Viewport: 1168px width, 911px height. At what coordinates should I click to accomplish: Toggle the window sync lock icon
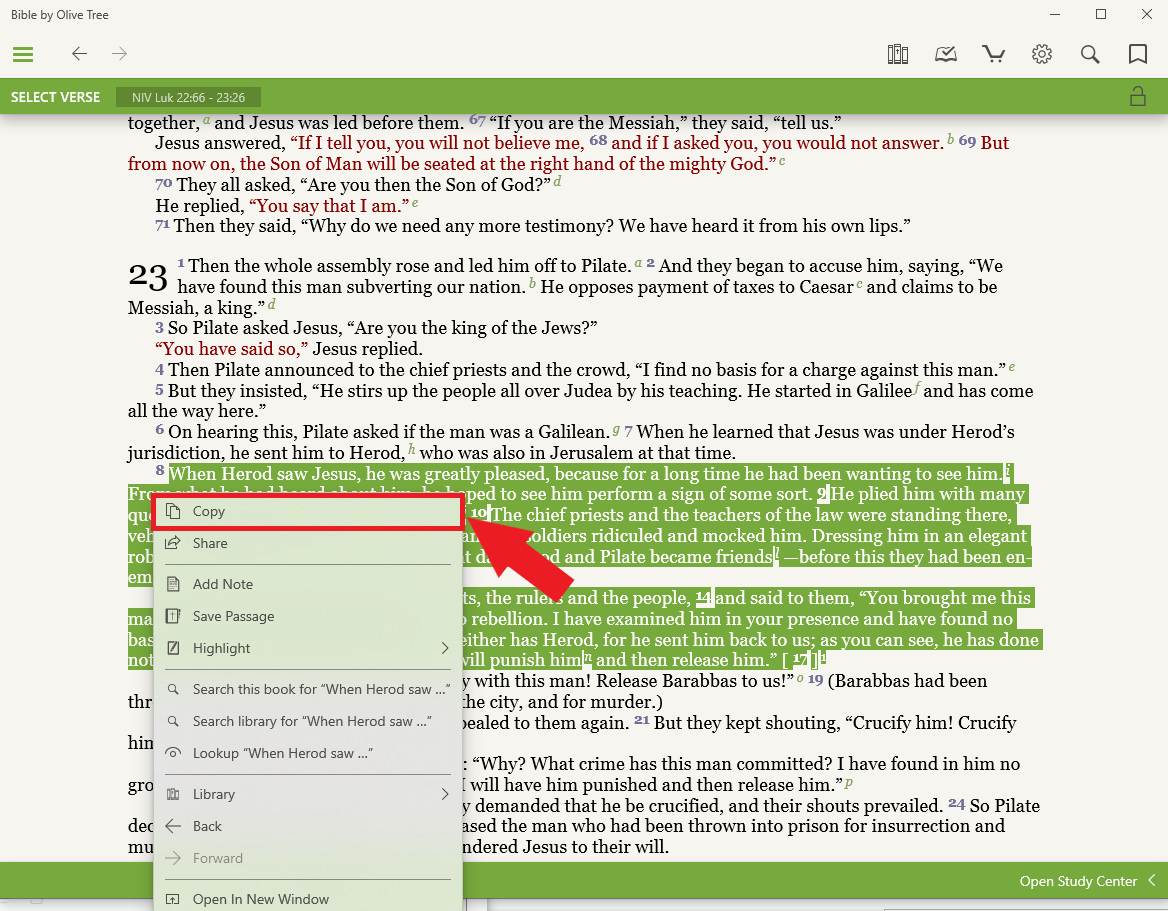click(1138, 97)
